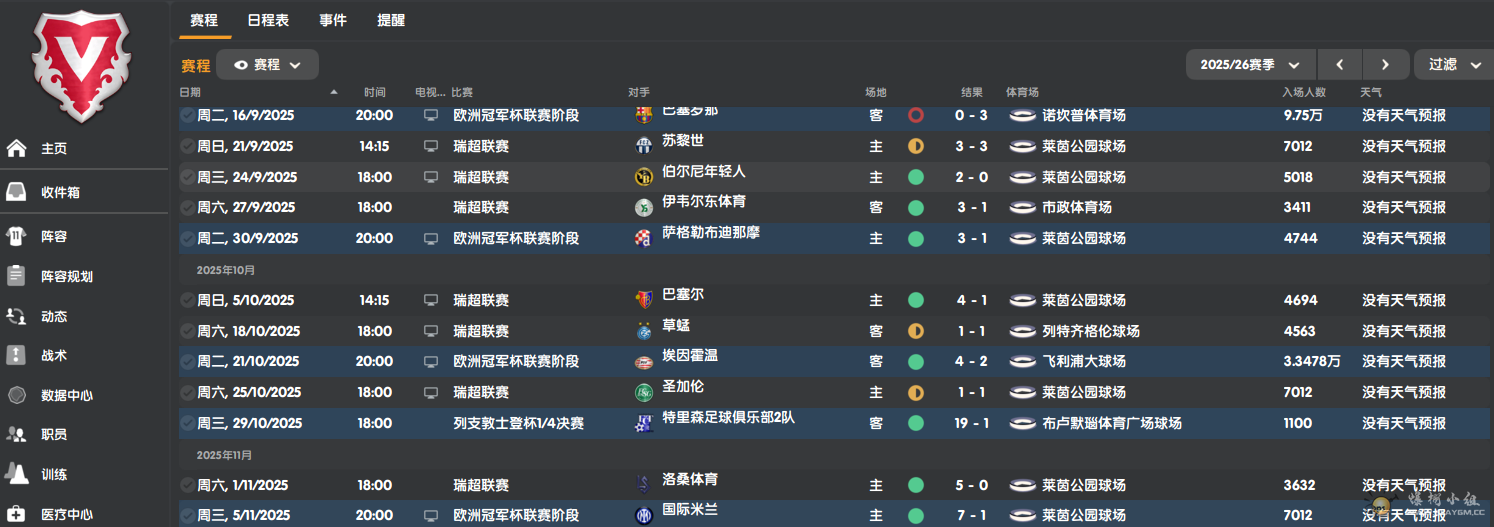Open 数据中心 data hub icon
The height and width of the screenshot is (527, 1494).
(x=17, y=395)
